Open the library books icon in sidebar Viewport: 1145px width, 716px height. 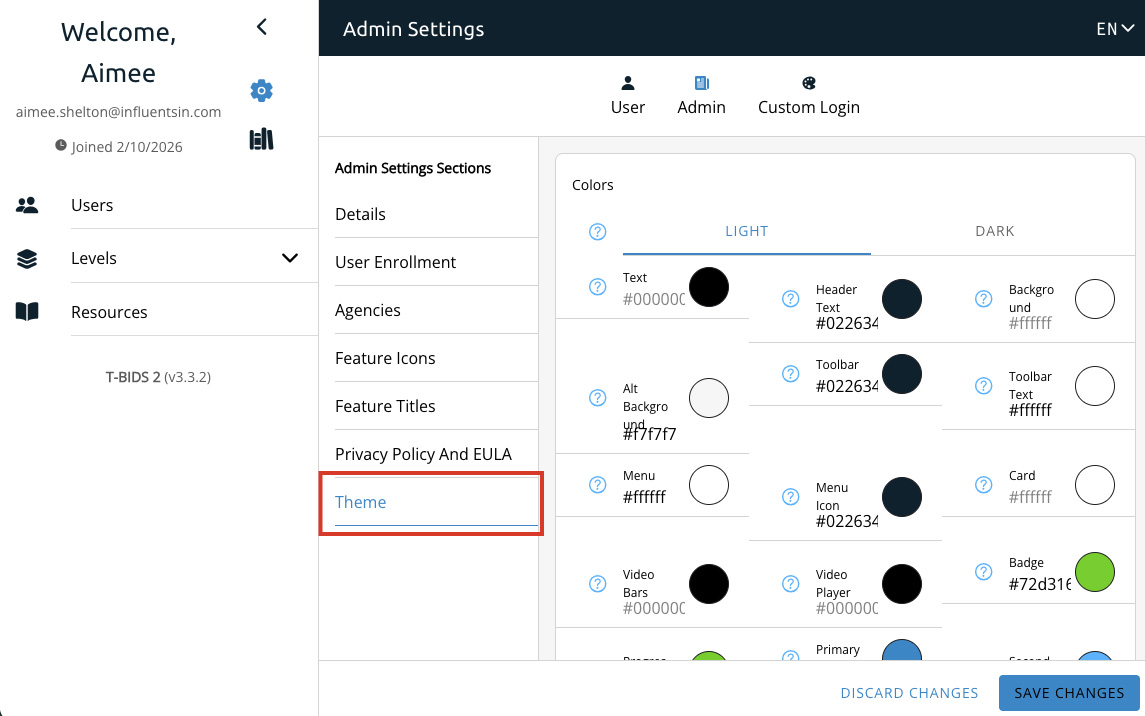click(x=261, y=140)
